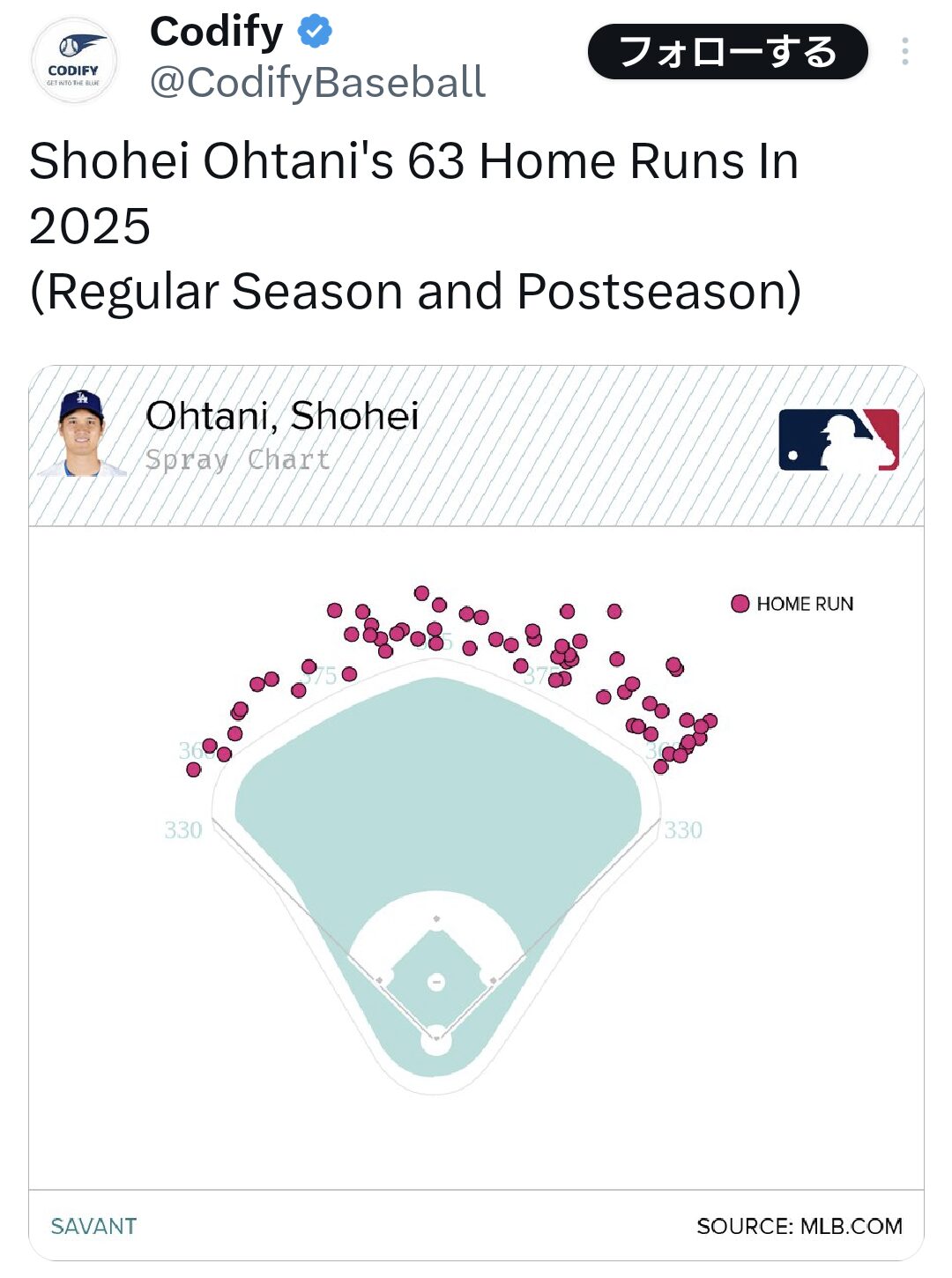The width and height of the screenshot is (952, 1278).
Task: Click the tweet text about 63 Home Runs
Action: click(414, 226)
